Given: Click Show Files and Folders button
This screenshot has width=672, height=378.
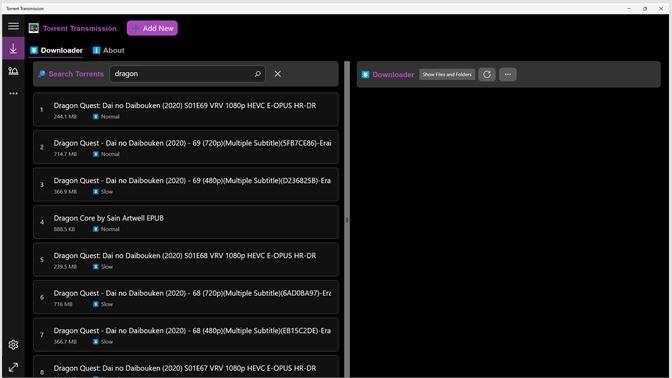Looking at the screenshot, I should pyautogui.click(x=447, y=75).
